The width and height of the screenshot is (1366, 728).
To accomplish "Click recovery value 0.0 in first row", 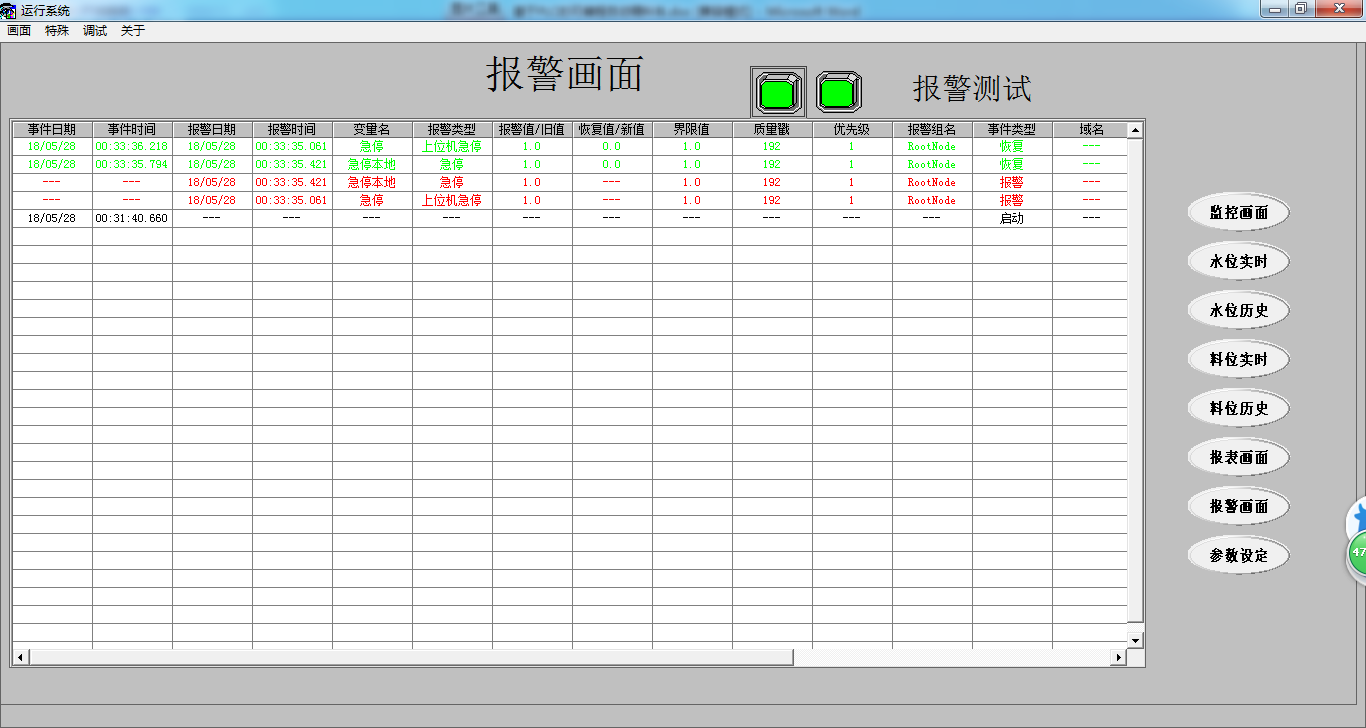I will pos(612,146).
